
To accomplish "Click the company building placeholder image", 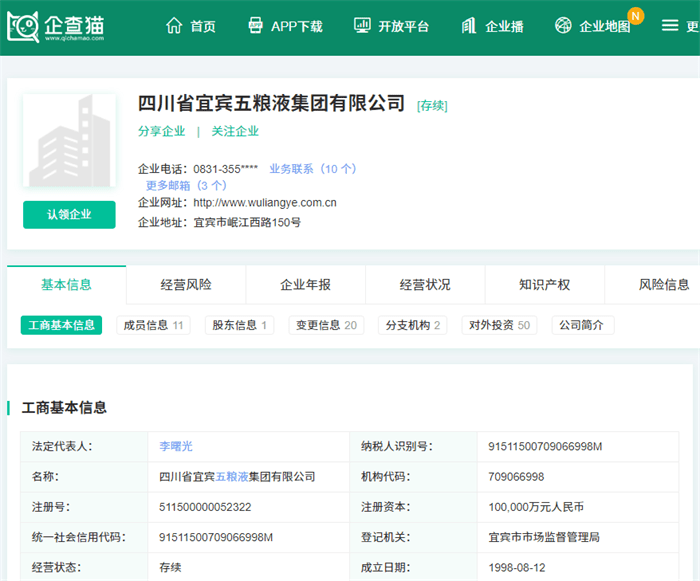I will (x=69, y=140).
